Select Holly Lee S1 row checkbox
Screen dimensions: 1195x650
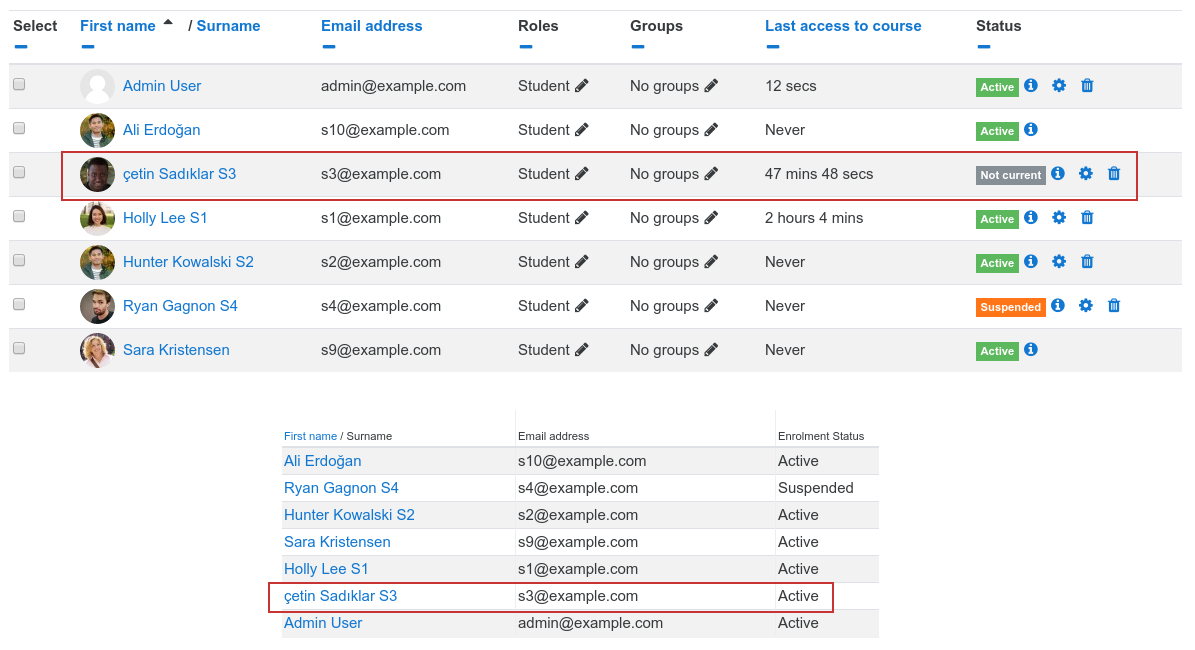[x=19, y=216]
